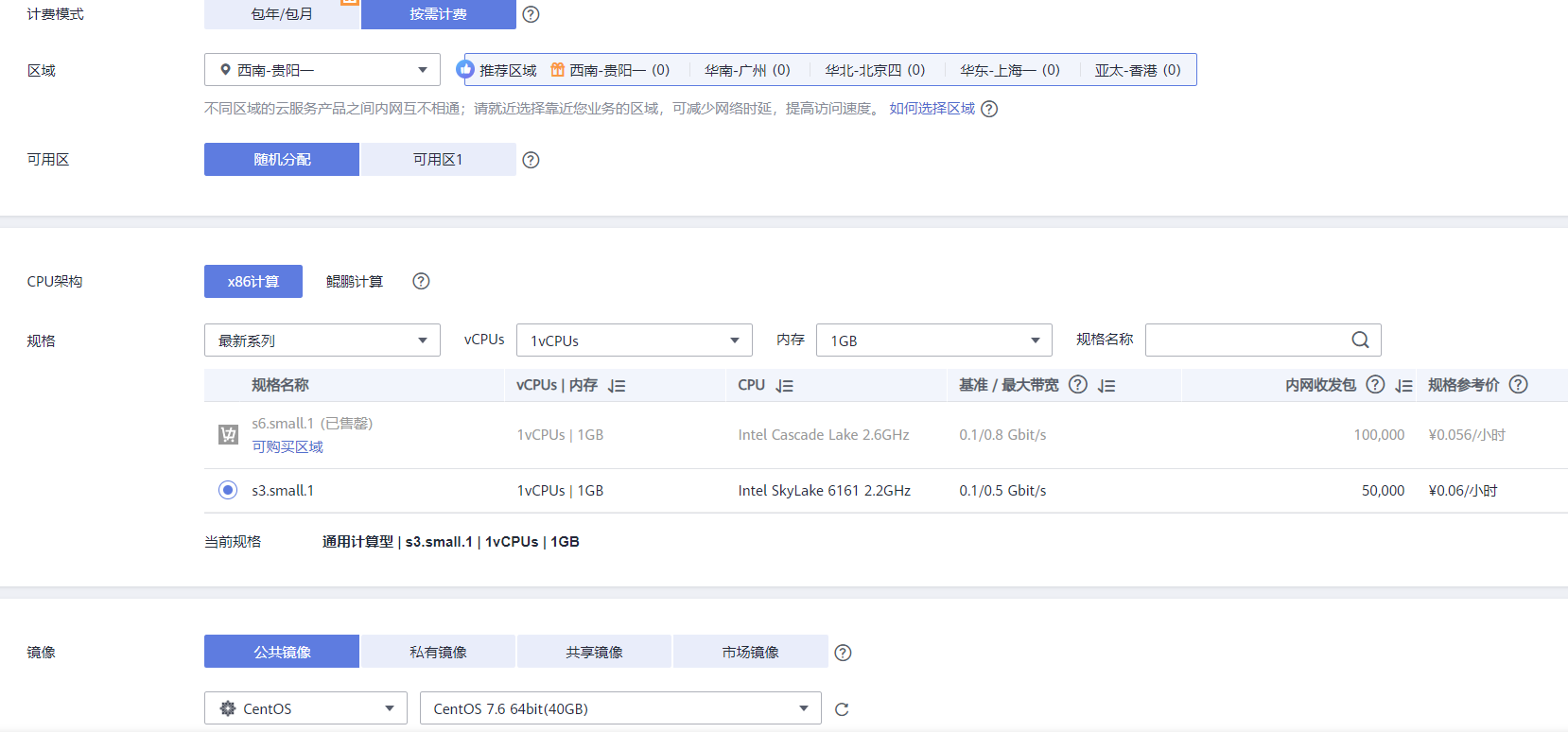Open CentOS 7.6 64bit(40GB) version dropdown

(620, 708)
